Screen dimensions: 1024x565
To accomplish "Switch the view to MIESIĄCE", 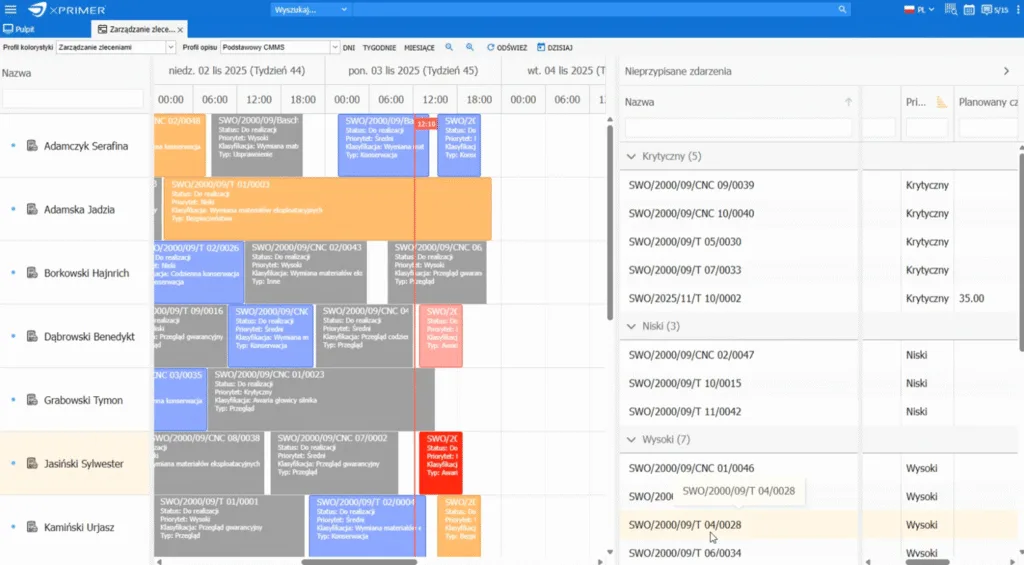I will click(x=419, y=47).
